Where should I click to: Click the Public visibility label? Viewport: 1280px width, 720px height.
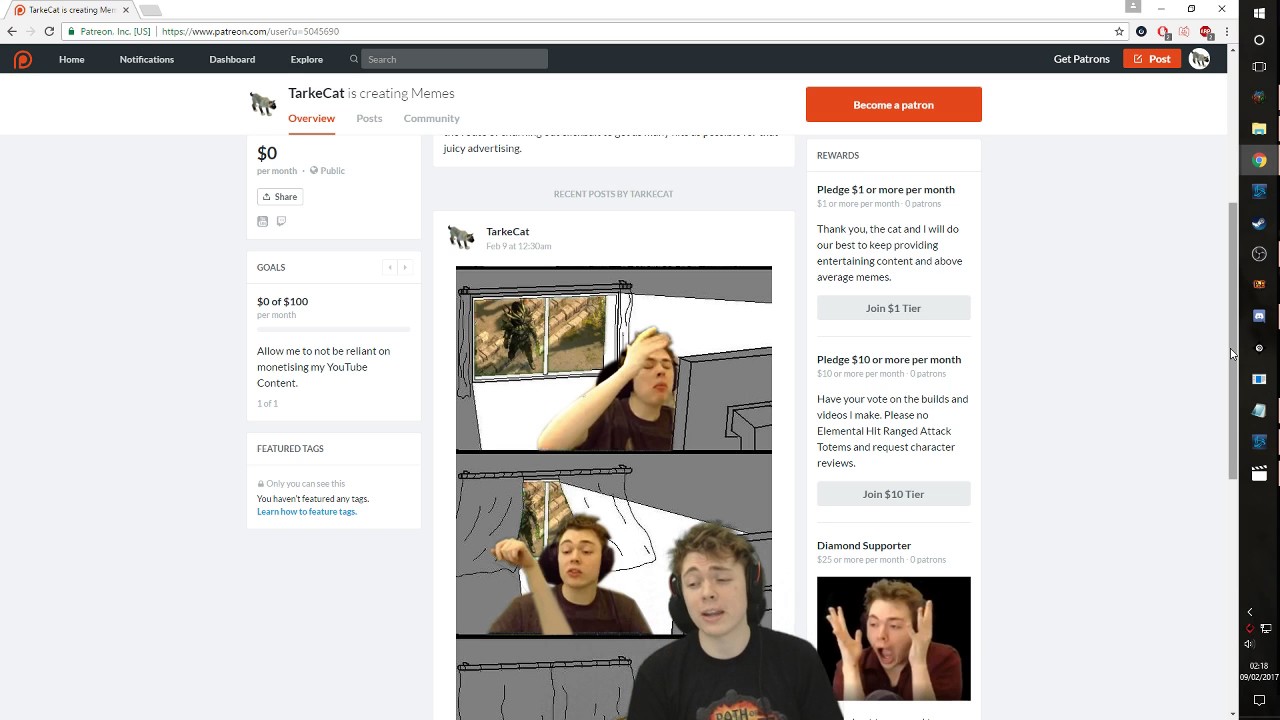tap(327, 171)
